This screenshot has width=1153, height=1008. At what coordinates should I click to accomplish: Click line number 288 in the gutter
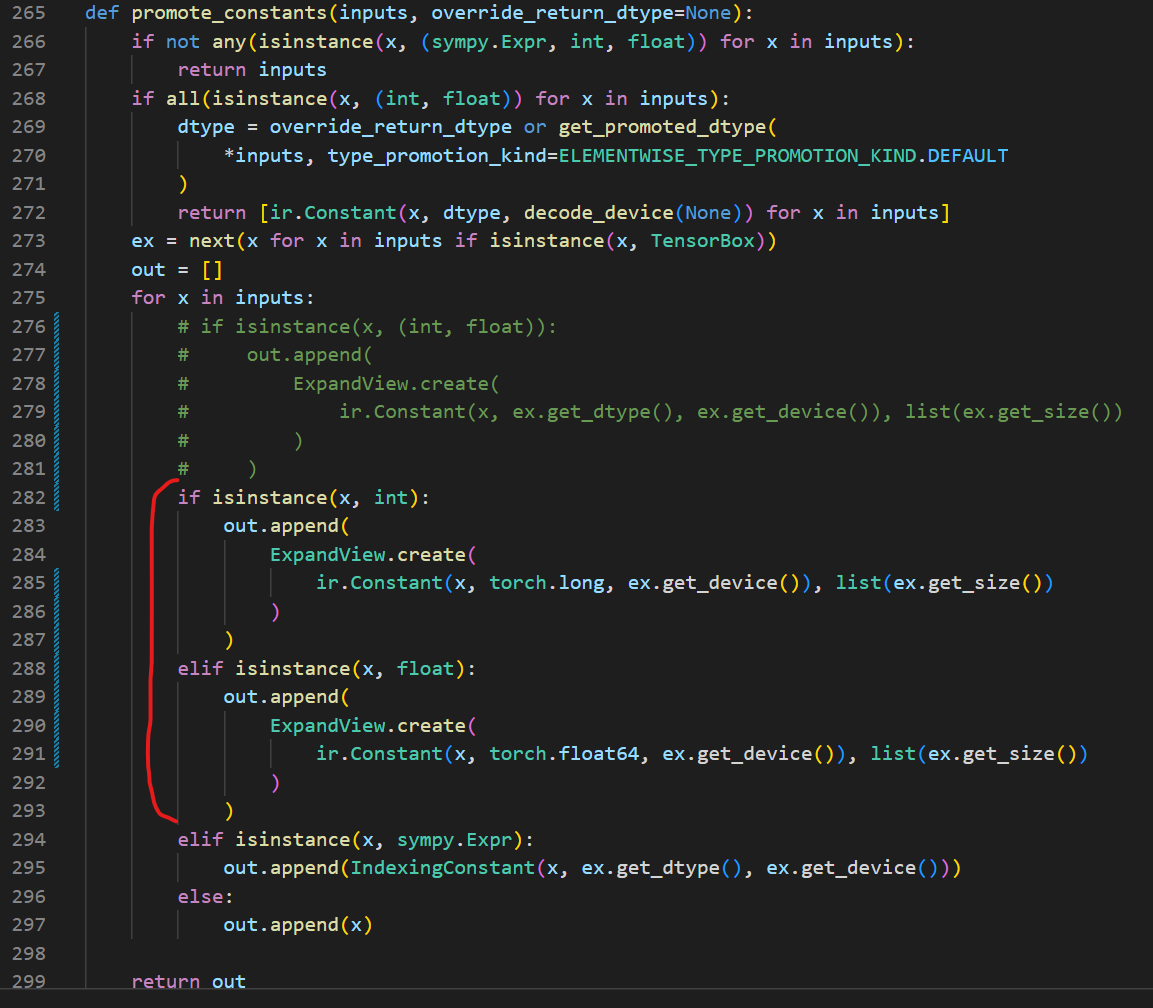point(29,668)
